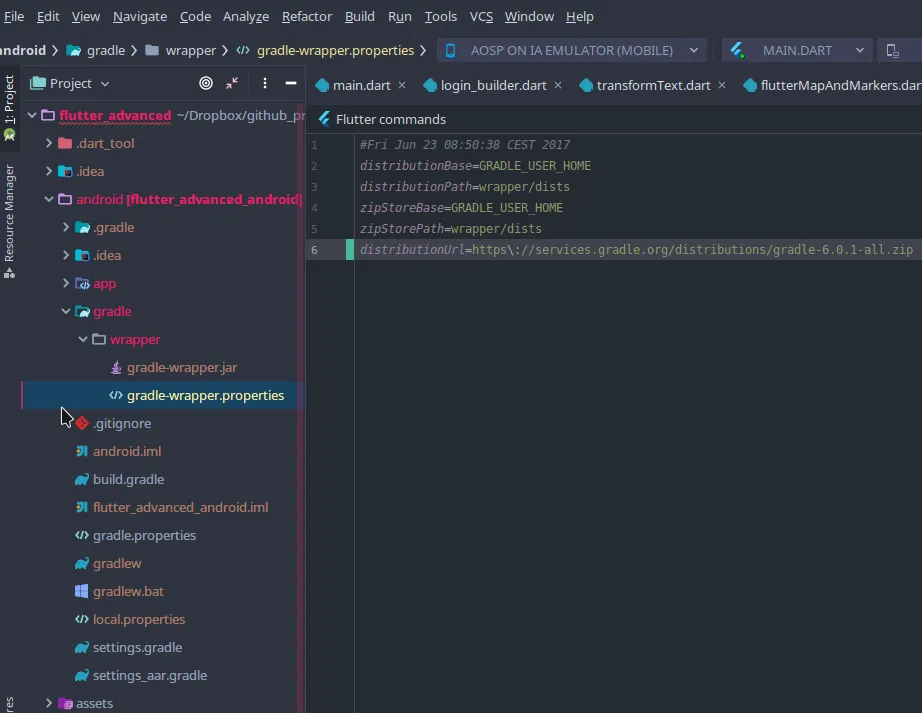Expand the assets folder

click(49, 703)
